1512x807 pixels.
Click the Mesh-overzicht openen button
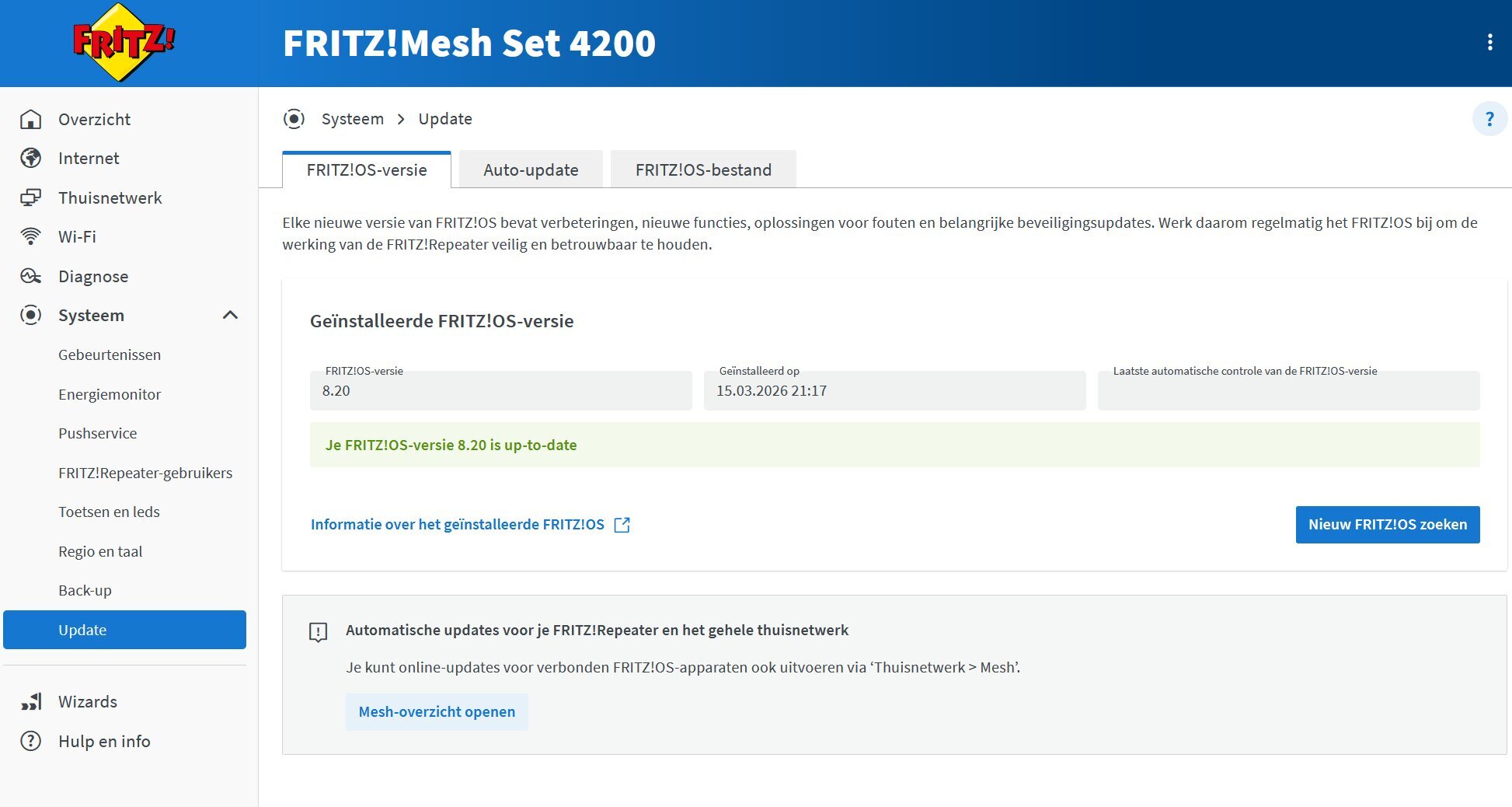(x=437, y=712)
